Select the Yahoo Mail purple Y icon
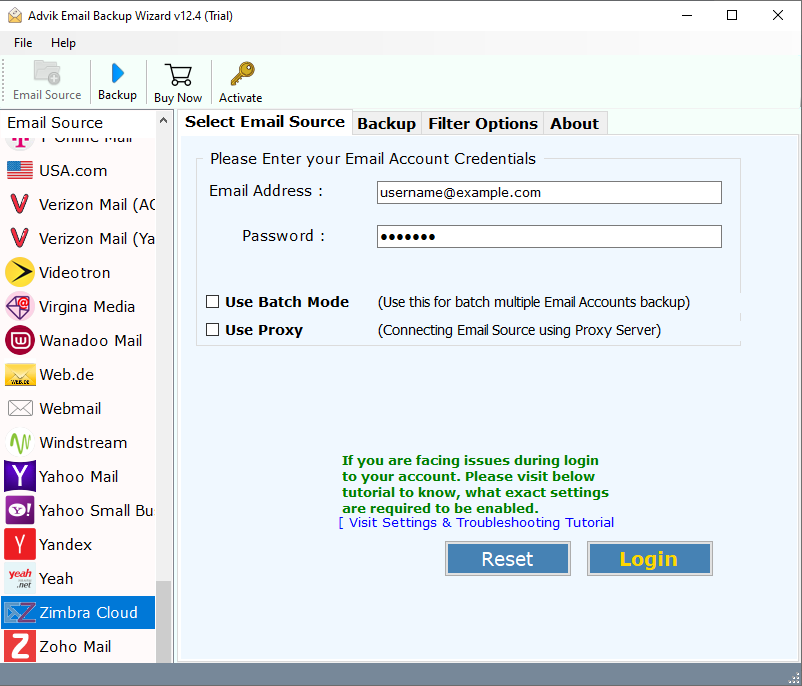 click(x=20, y=476)
